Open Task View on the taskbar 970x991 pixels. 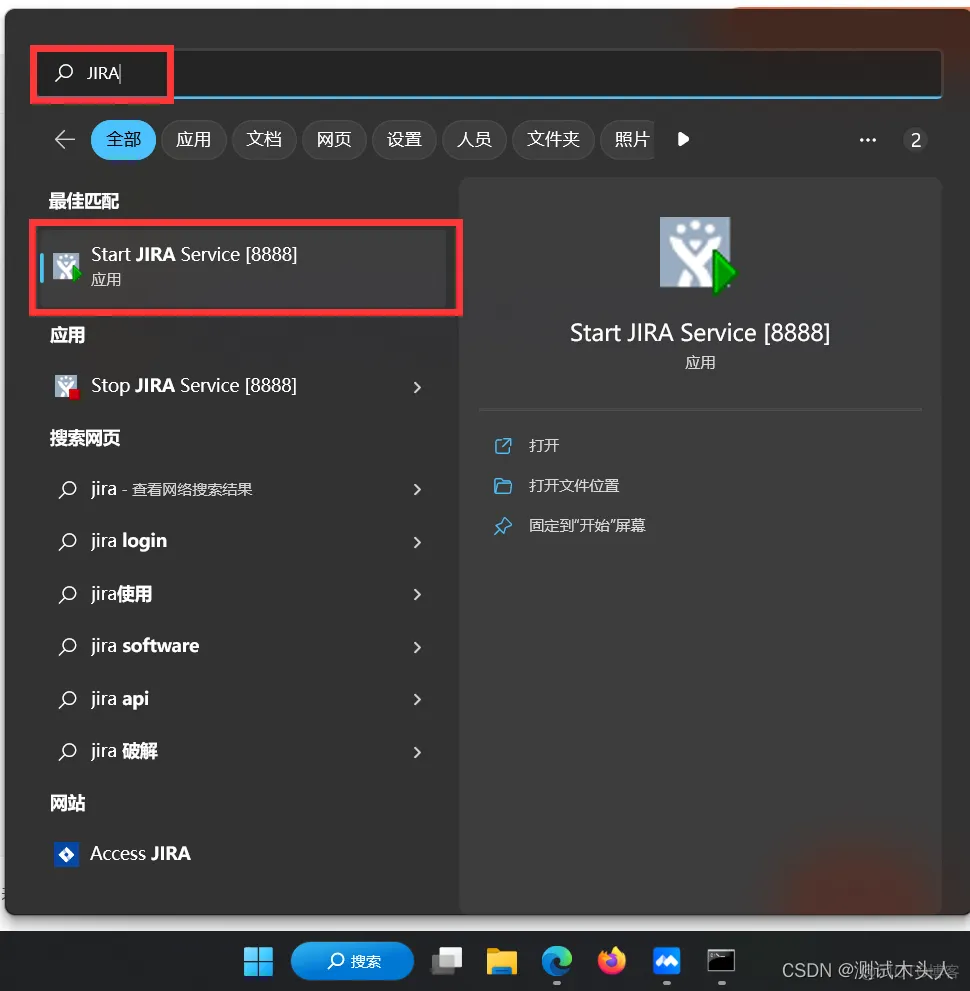[x=446, y=961]
